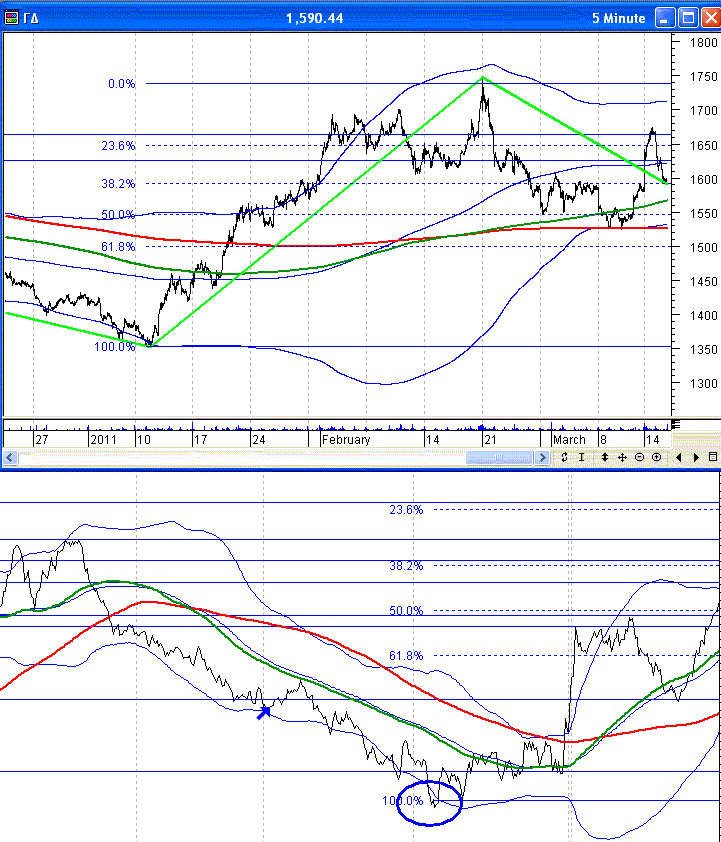Step chart back with left triangle
The image size is (721, 842).
pyautogui.click(x=680, y=457)
